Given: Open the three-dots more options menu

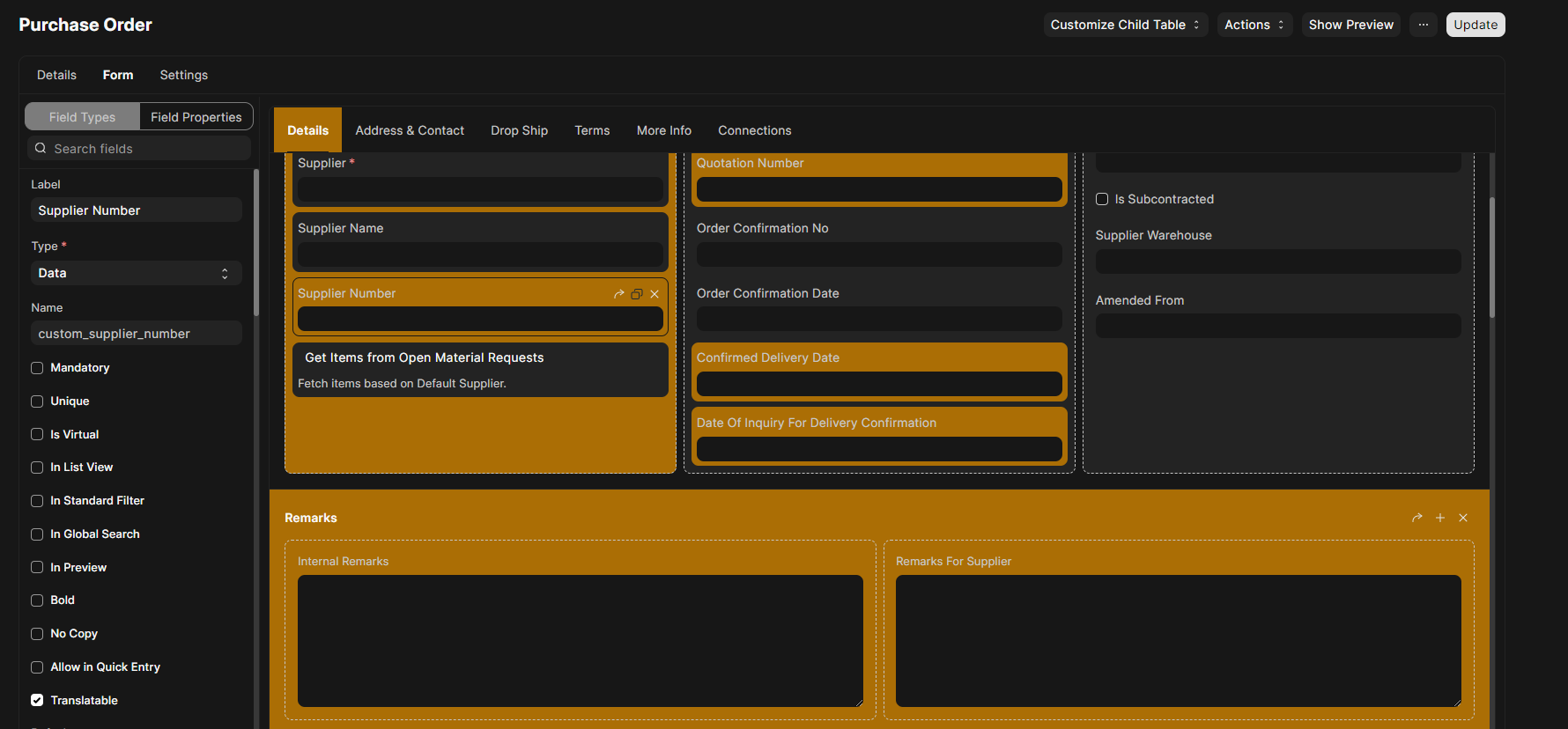Looking at the screenshot, I should [1424, 25].
